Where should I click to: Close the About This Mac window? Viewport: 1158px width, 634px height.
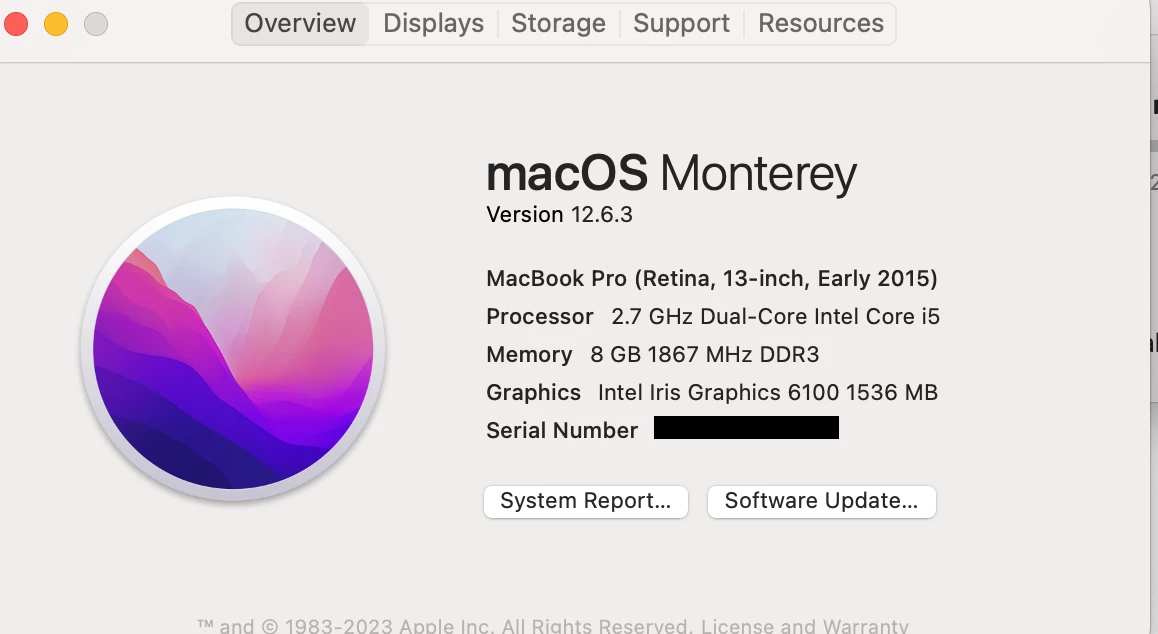[x=16, y=24]
